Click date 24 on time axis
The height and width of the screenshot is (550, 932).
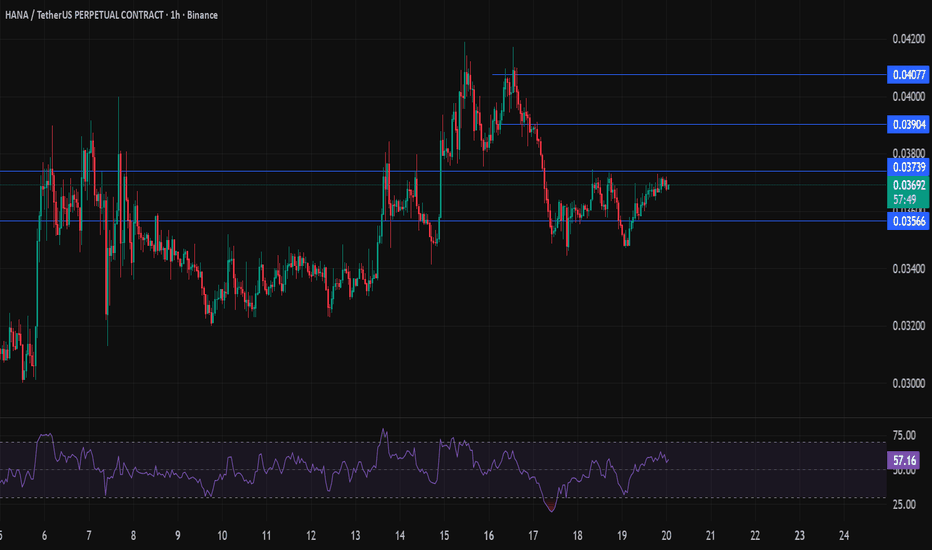tap(844, 536)
